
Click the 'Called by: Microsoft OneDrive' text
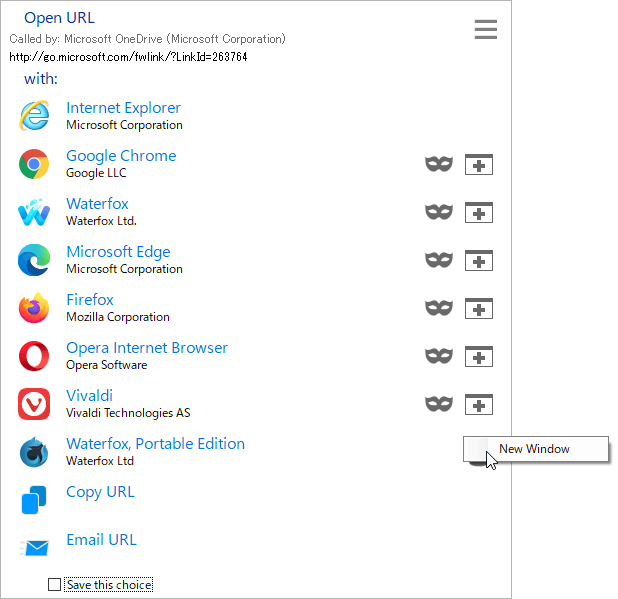(x=147, y=39)
